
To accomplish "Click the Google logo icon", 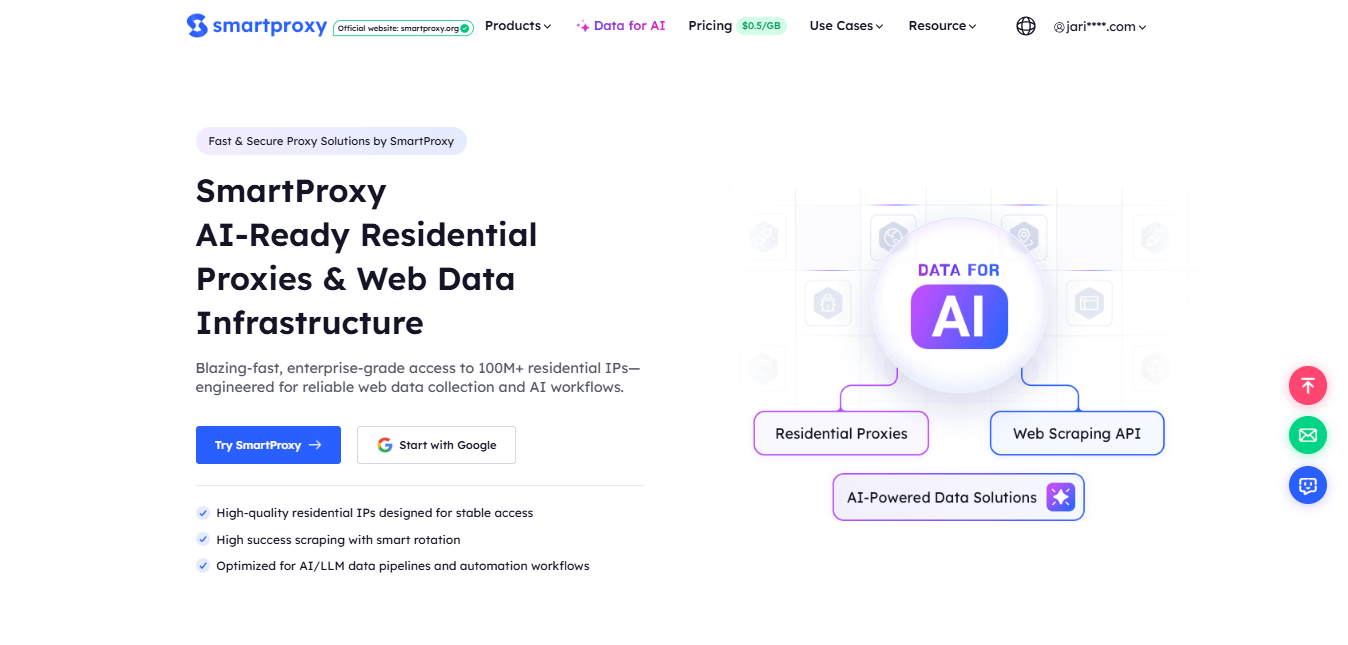I will pyautogui.click(x=385, y=445).
